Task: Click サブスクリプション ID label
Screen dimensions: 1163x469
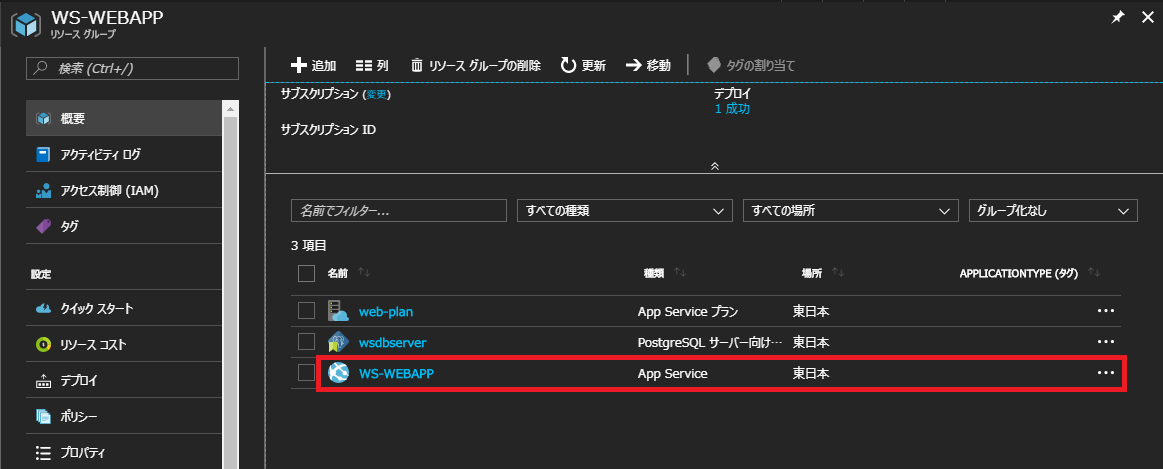Action: (x=328, y=130)
